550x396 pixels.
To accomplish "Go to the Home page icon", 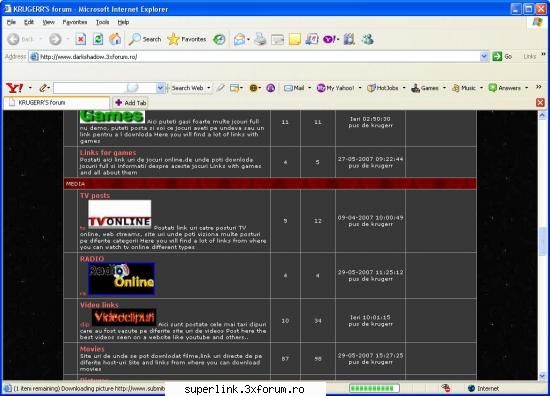I will (115, 39).
